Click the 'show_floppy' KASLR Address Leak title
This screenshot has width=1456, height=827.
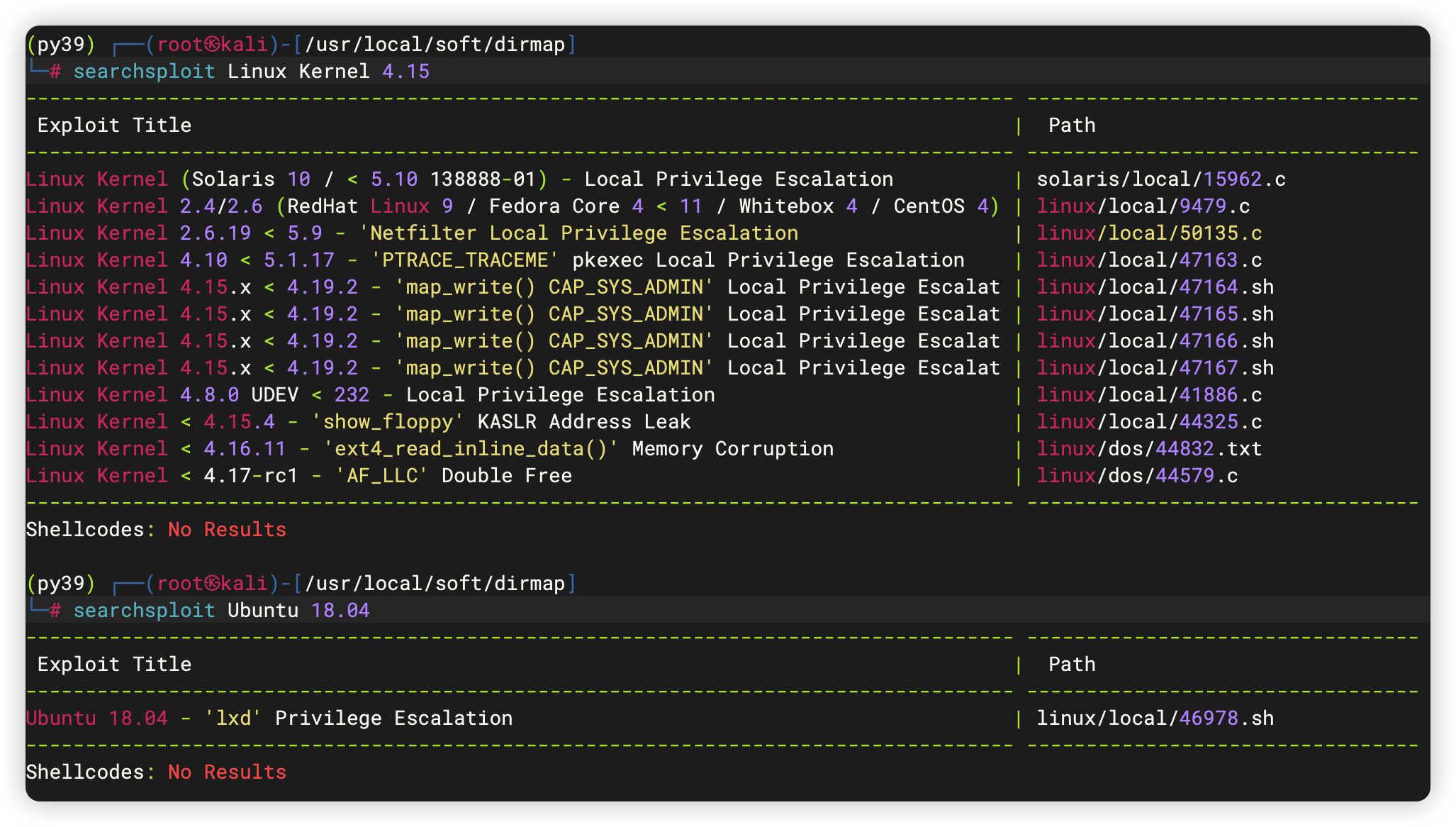pyautogui.click(x=359, y=422)
